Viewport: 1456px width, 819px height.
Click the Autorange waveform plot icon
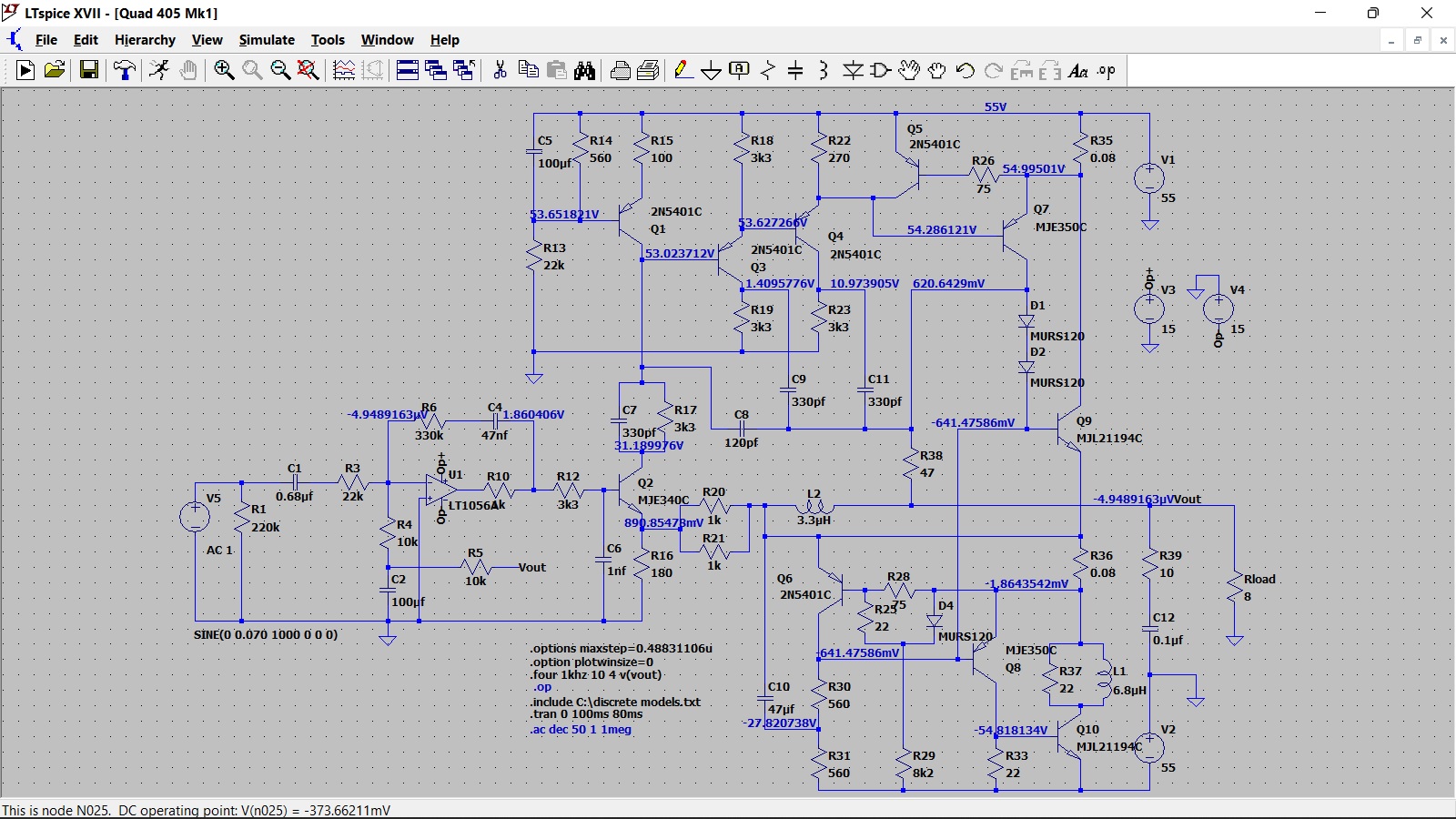point(344,70)
